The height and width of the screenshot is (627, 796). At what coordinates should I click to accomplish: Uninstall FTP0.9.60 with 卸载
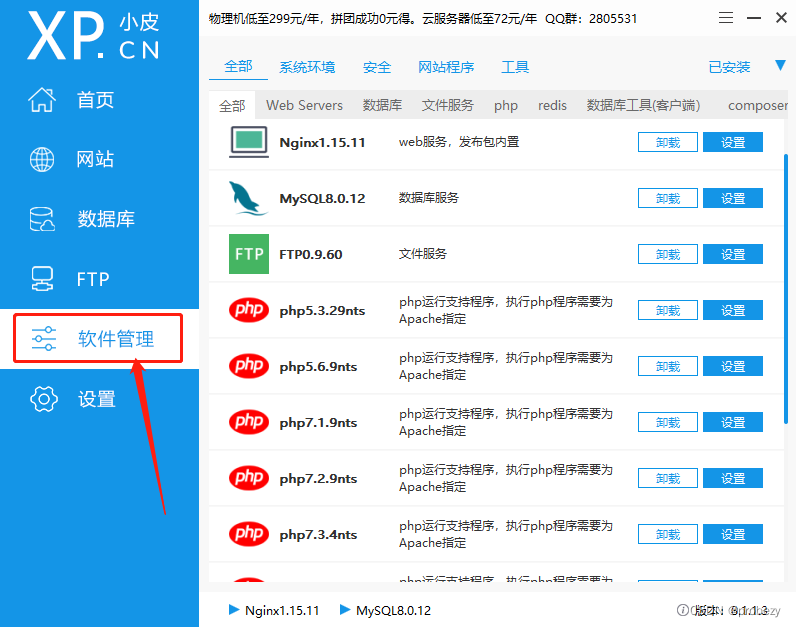point(668,254)
